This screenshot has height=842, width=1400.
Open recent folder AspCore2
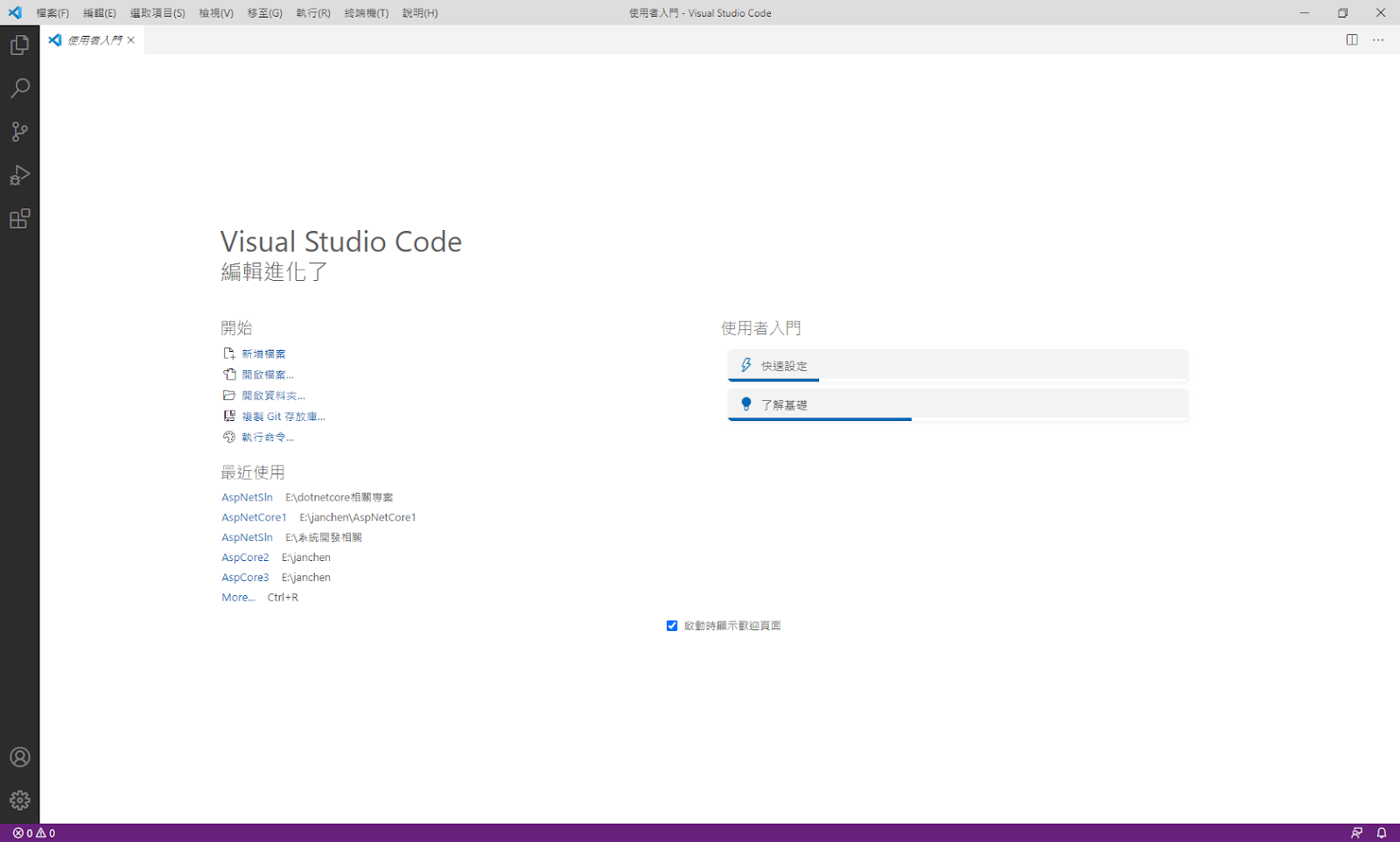click(x=245, y=558)
